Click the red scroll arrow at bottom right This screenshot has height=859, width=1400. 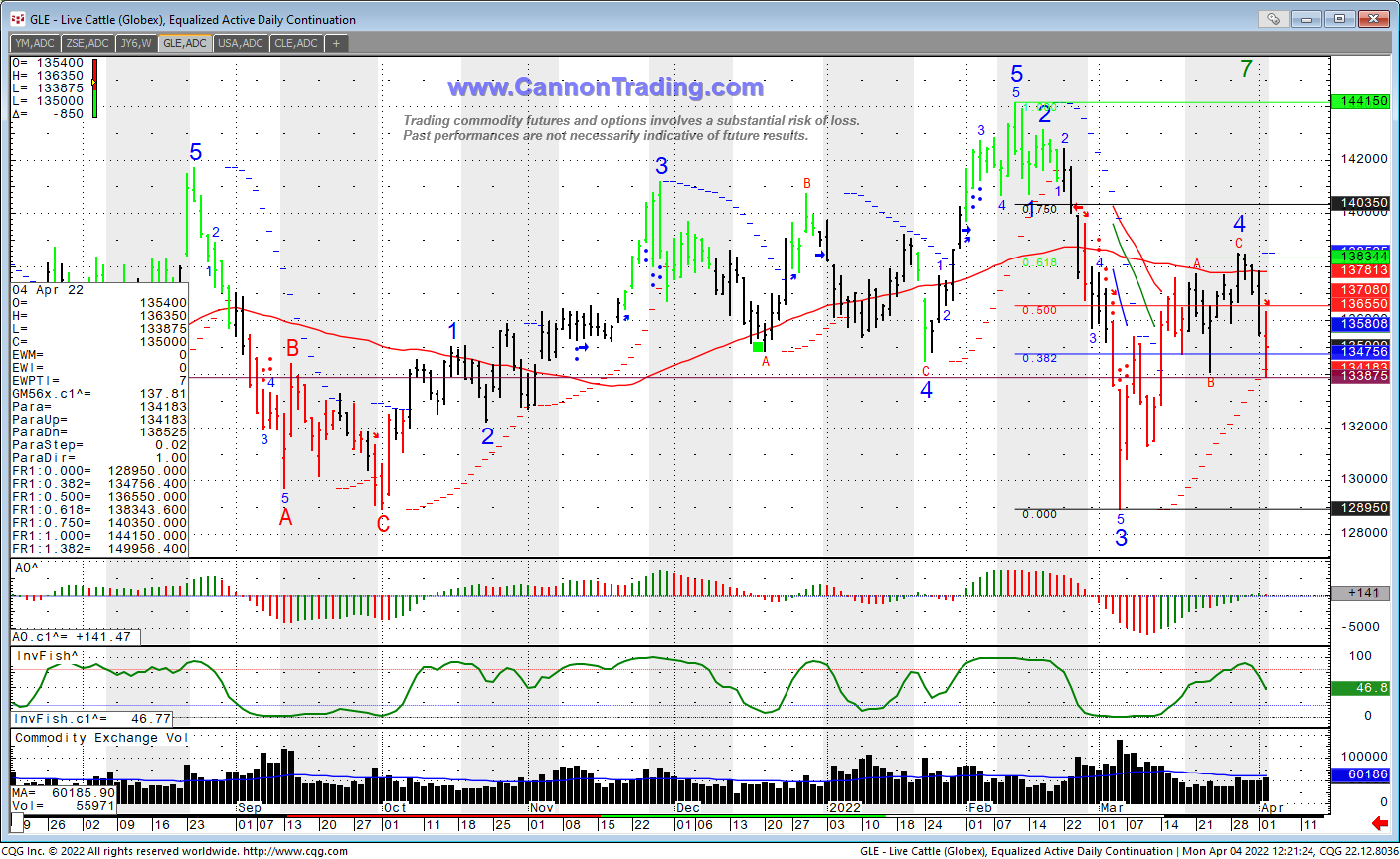(x=1379, y=823)
